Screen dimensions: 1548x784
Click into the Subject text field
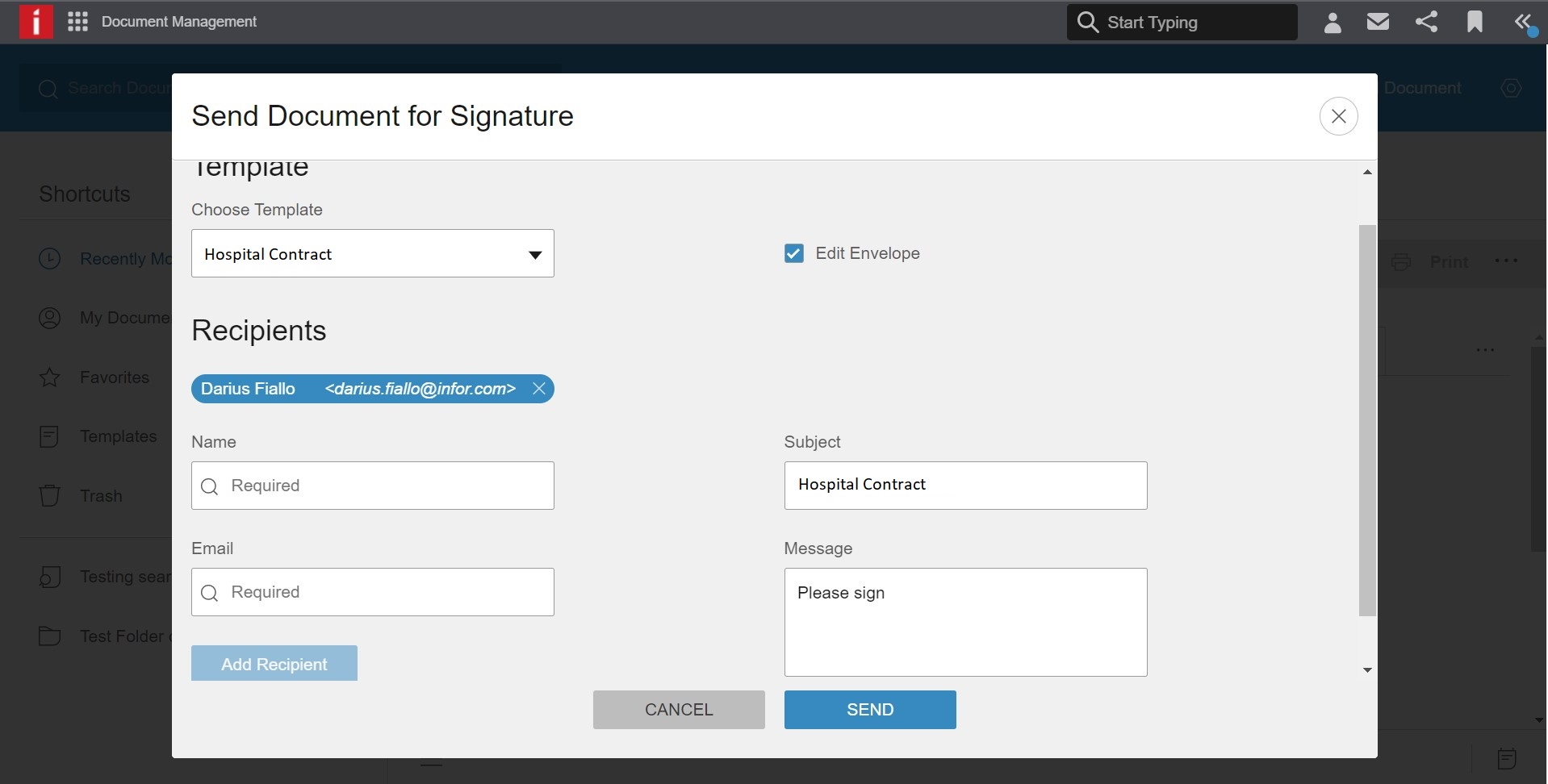pyautogui.click(x=965, y=486)
